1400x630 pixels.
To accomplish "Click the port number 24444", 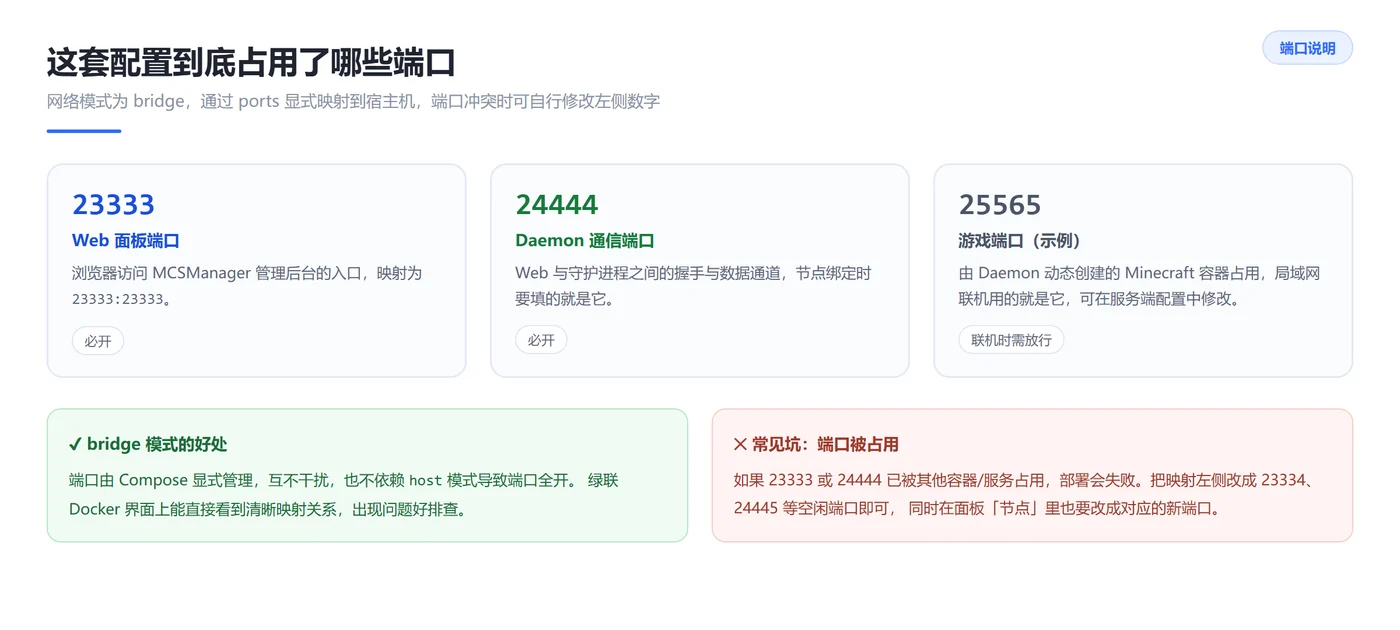I will (556, 205).
